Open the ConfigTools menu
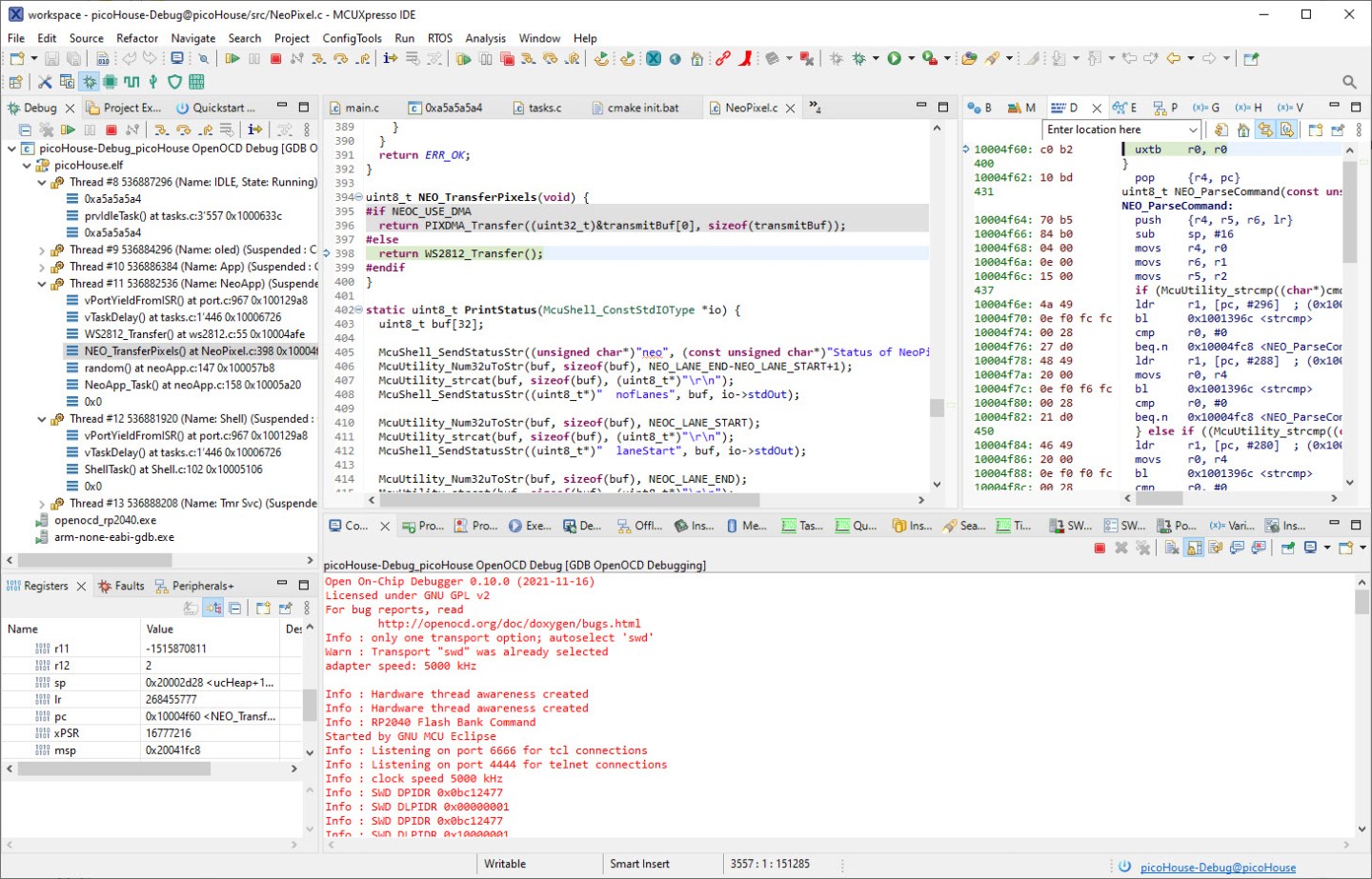 (352, 38)
